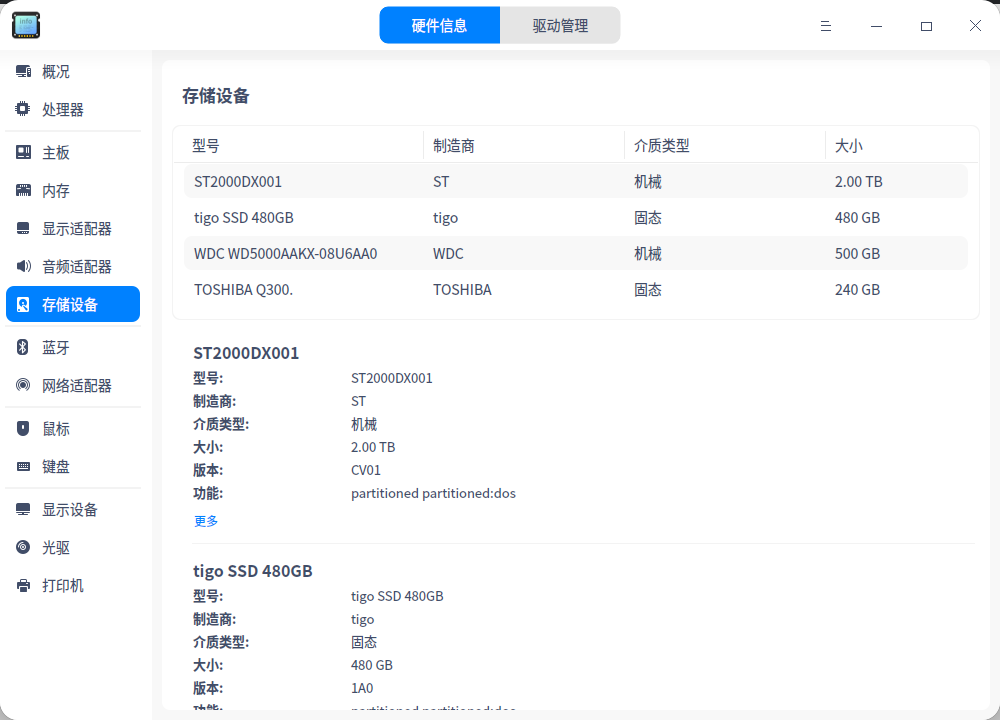The height and width of the screenshot is (720, 1000).
Task: Select the TOSHIBA Q300. table row
Action: pos(576,290)
